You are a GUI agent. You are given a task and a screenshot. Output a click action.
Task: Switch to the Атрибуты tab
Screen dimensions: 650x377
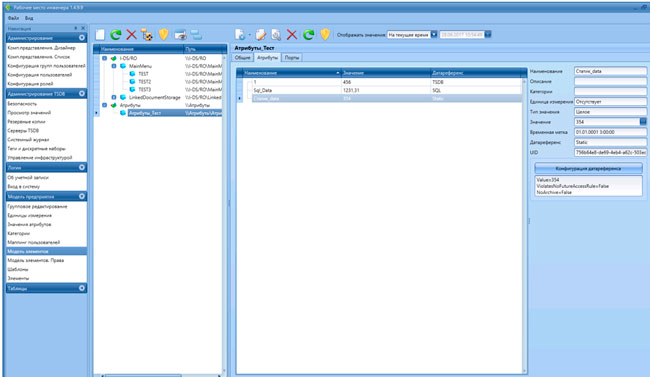[267, 58]
